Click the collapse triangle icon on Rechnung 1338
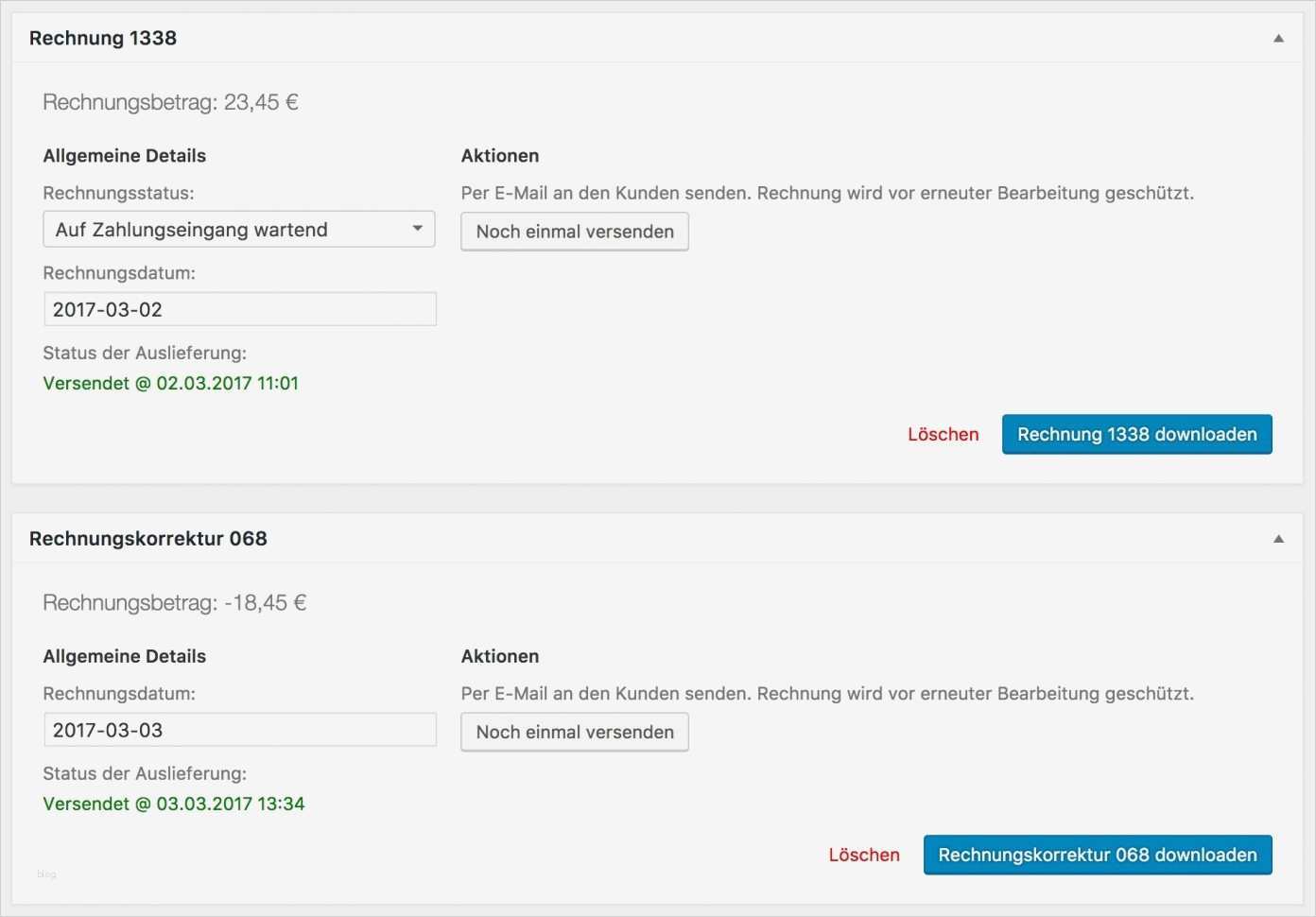 tap(1278, 37)
